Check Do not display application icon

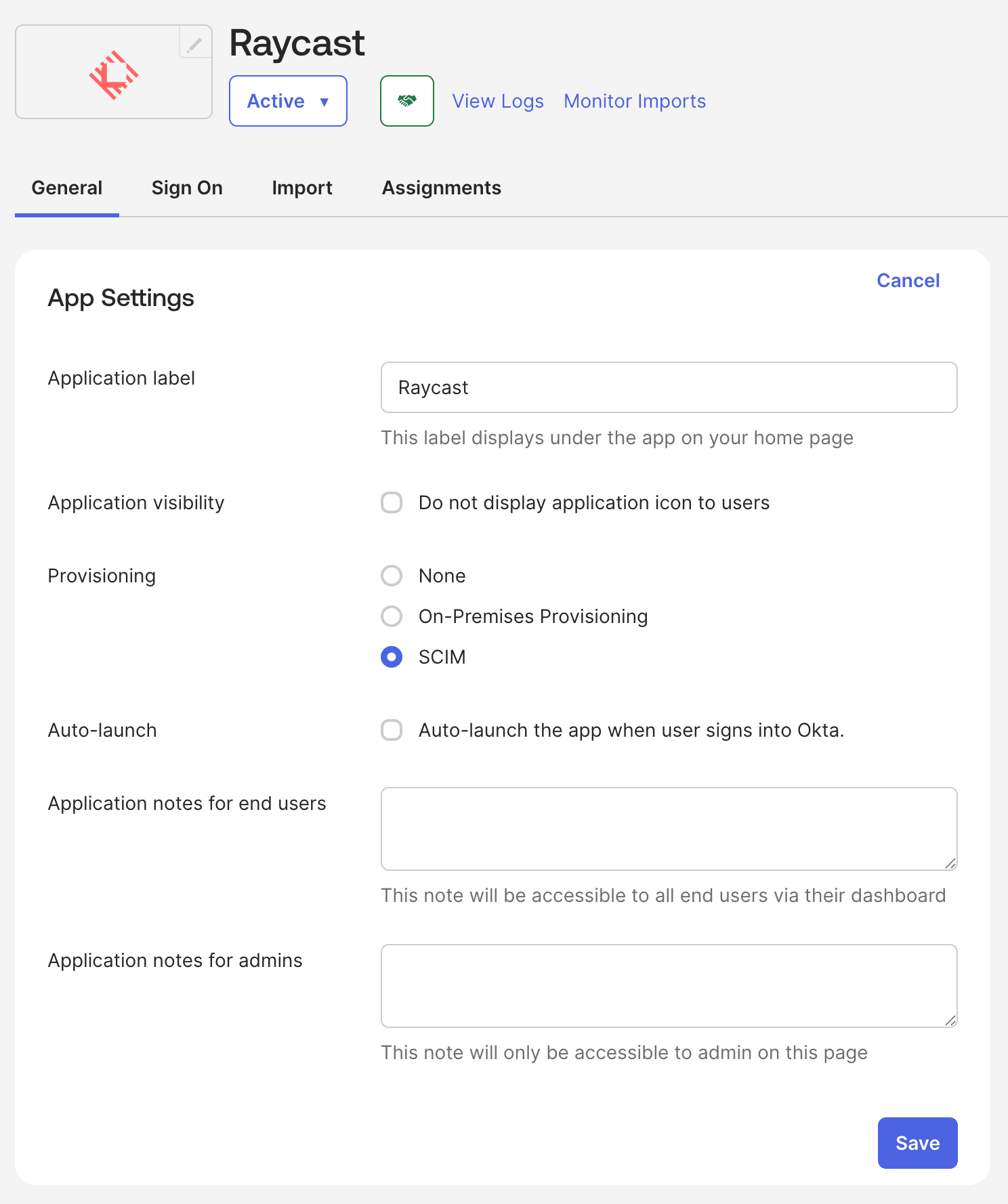click(392, 502)
